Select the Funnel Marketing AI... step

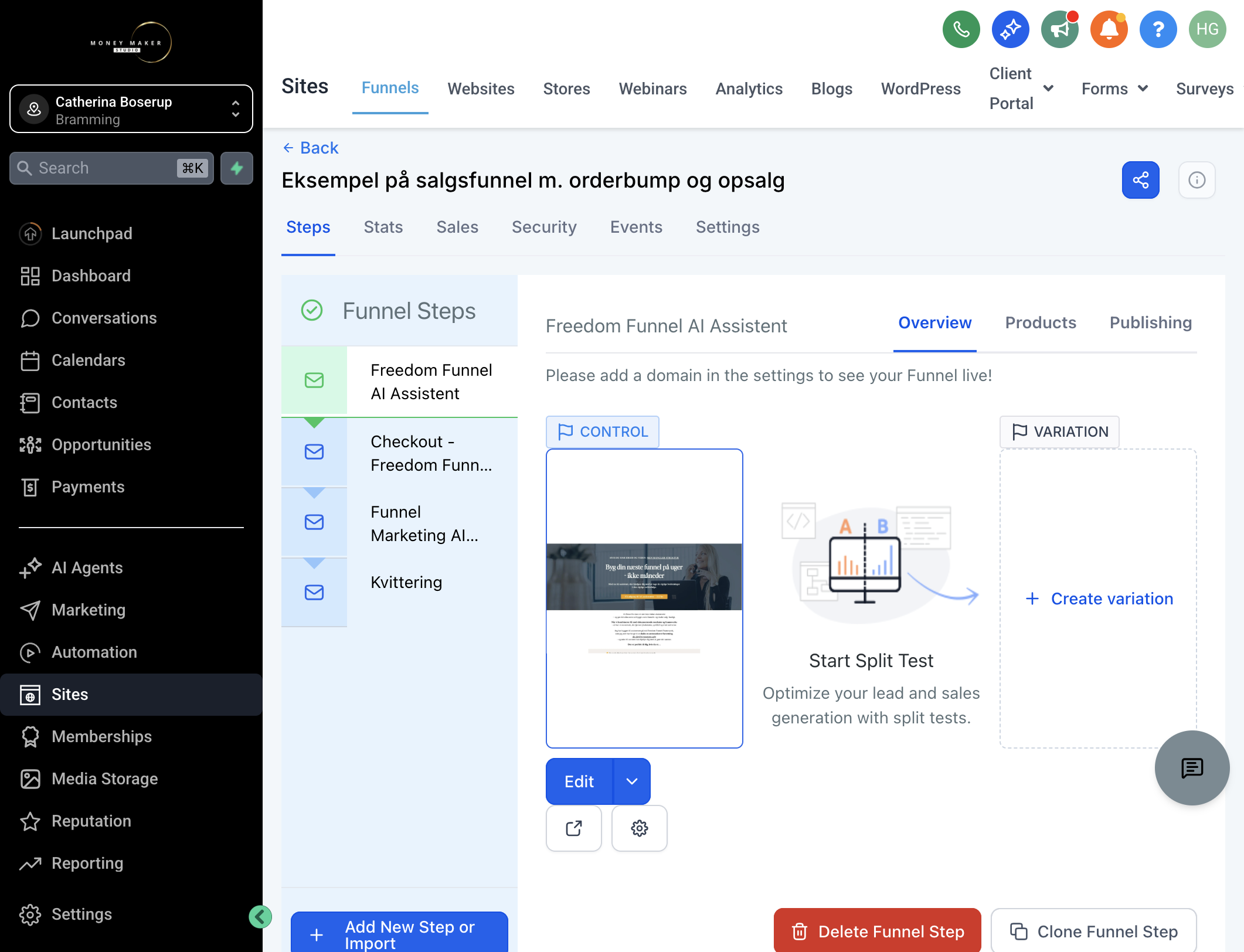pos(399,523)
